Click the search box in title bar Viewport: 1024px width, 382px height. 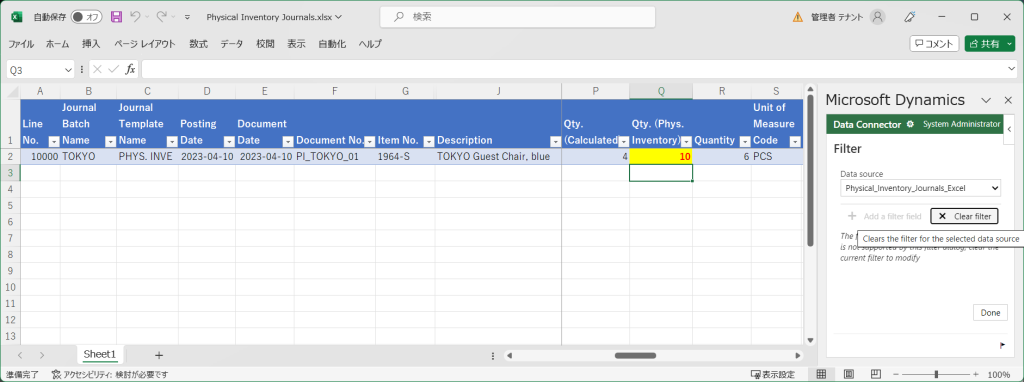(x=517, y=17)
